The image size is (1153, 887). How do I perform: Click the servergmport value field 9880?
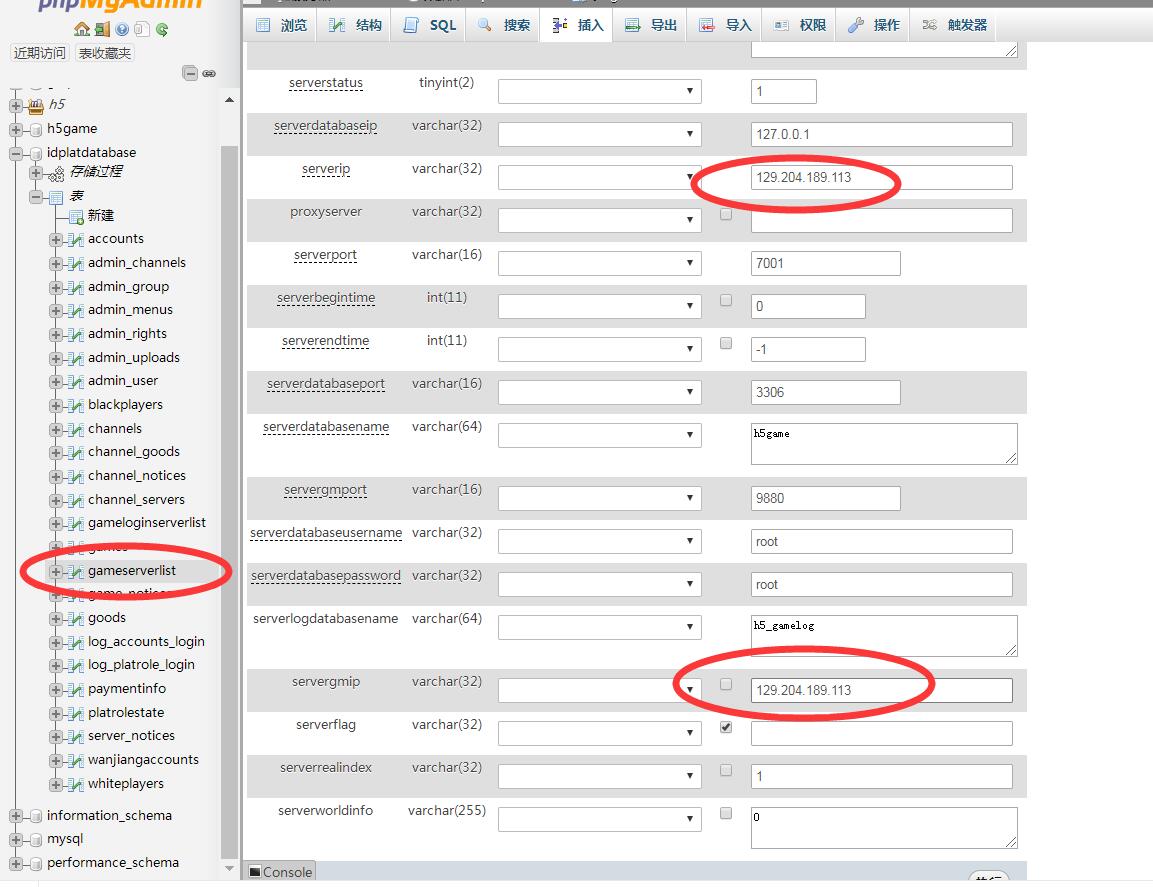tap(825, 498)
